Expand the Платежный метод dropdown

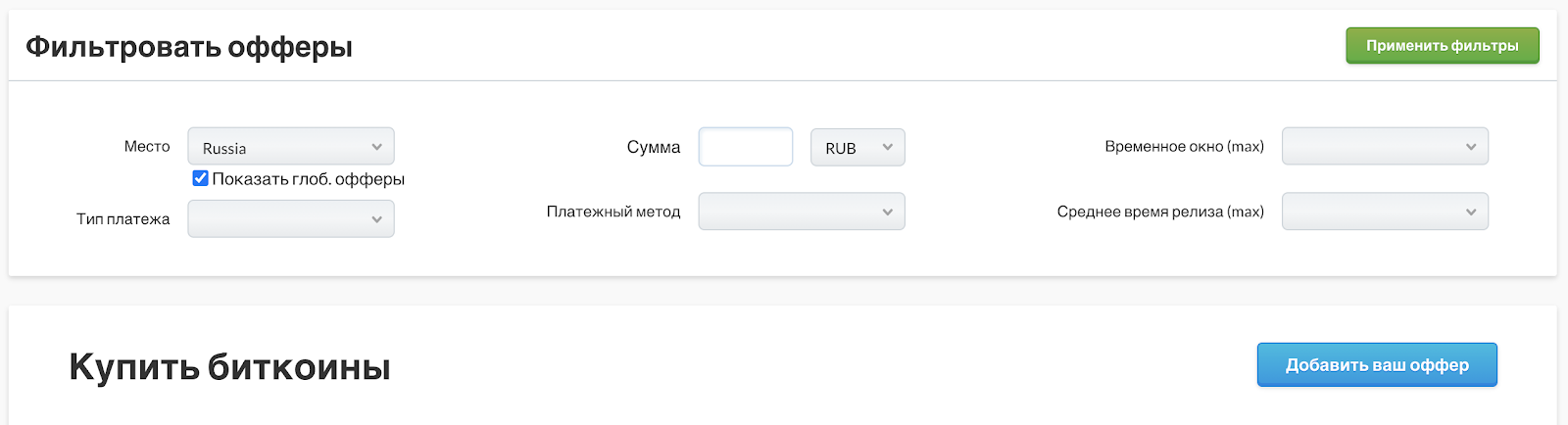[x=801, y=212]
